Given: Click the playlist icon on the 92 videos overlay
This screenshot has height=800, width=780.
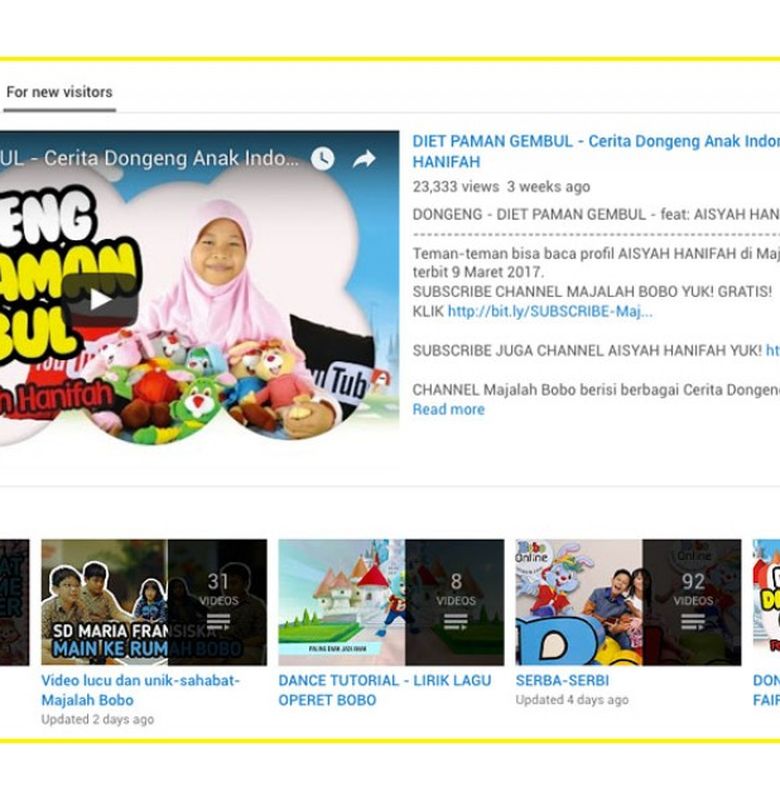Looking at the screenshot, I should (x=692, y=622).
